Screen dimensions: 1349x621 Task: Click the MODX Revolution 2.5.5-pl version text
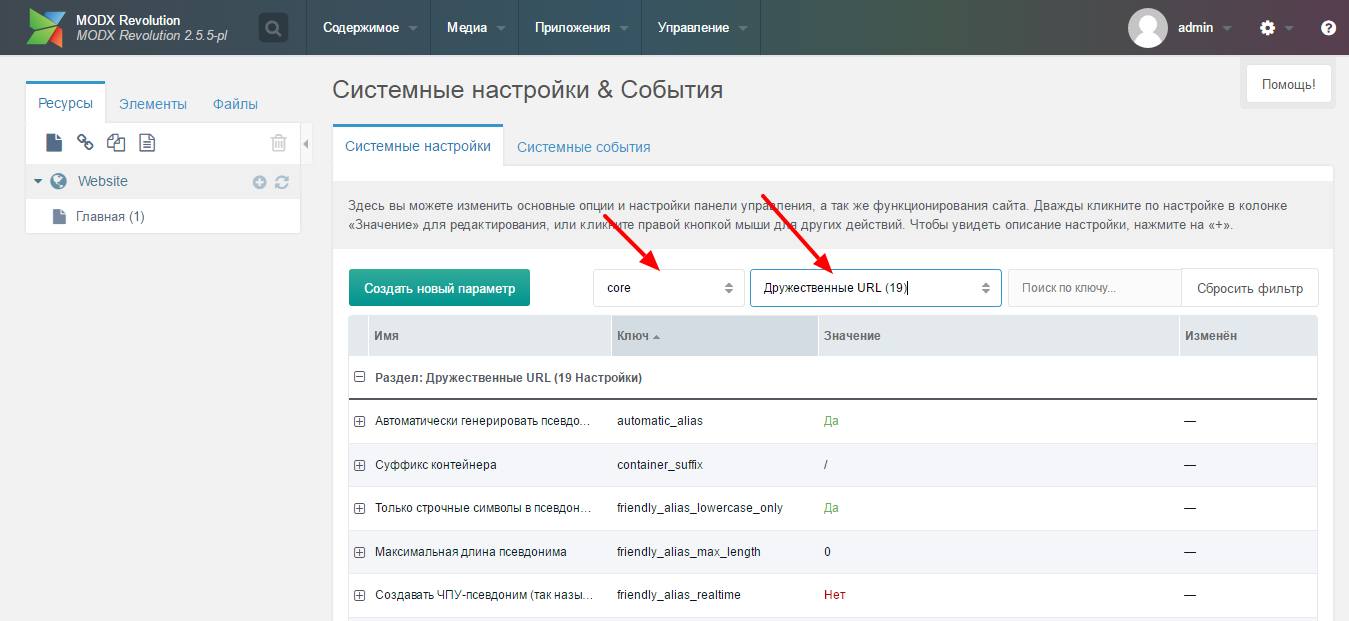152,36
